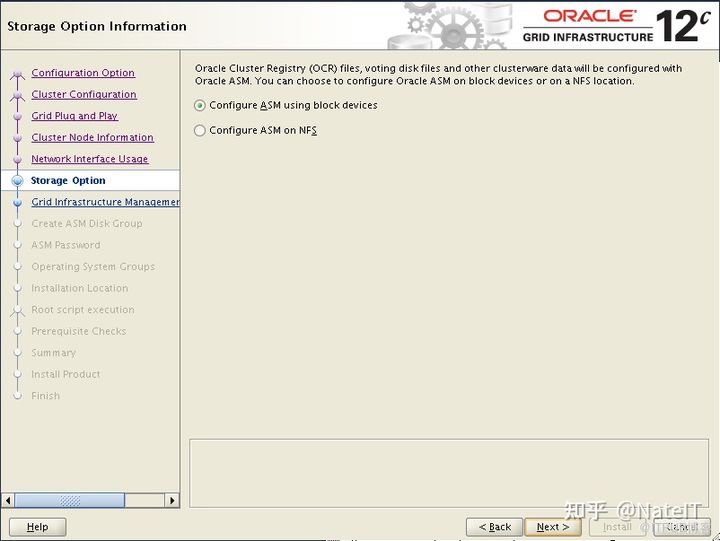The width and height of the screenshot is (720, 541).
Task: Click the Cluster Configuration step marker icon
Action: pos(17,95)
